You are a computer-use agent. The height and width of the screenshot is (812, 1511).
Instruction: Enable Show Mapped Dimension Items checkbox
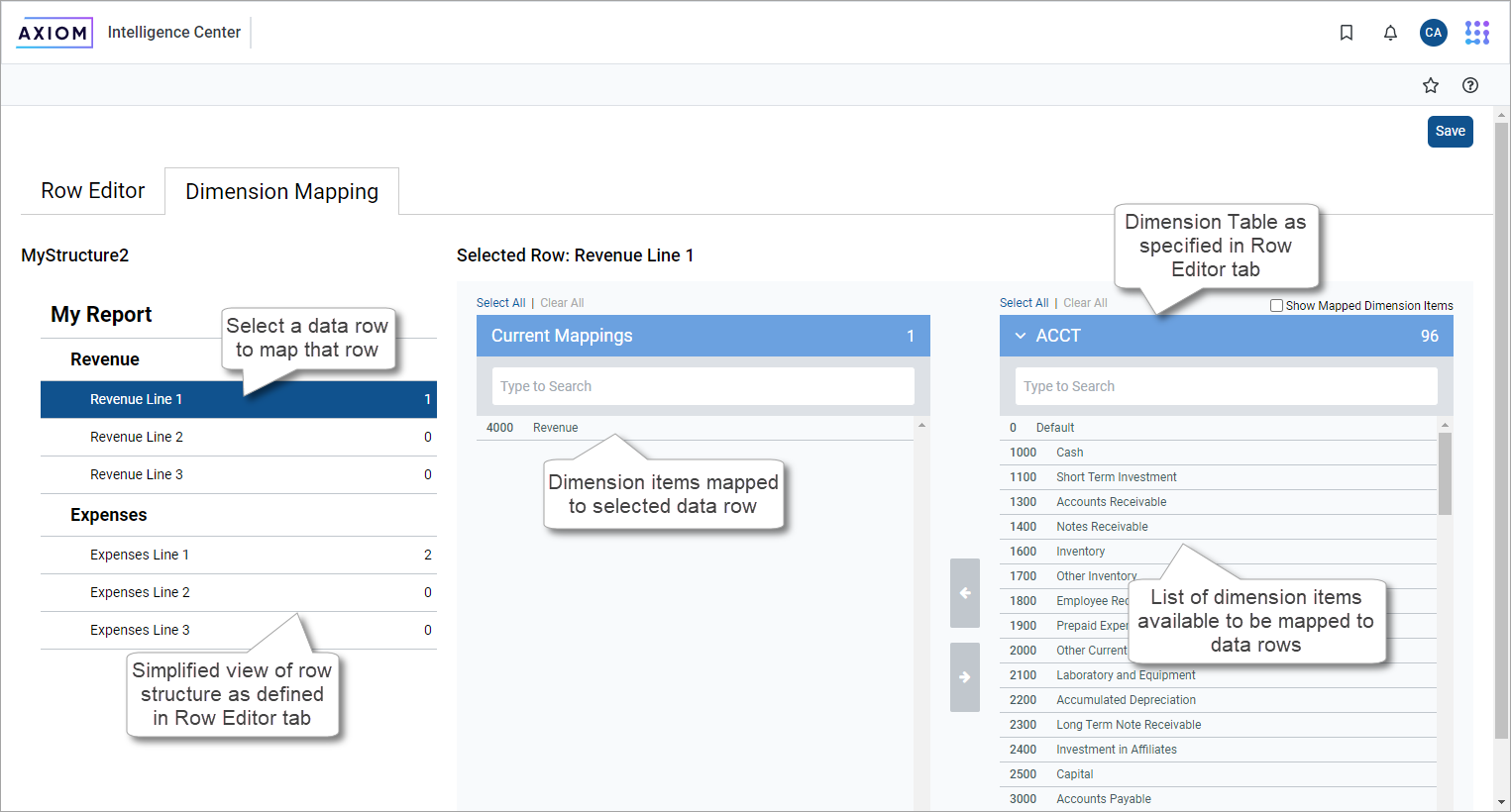(1277, 306)
